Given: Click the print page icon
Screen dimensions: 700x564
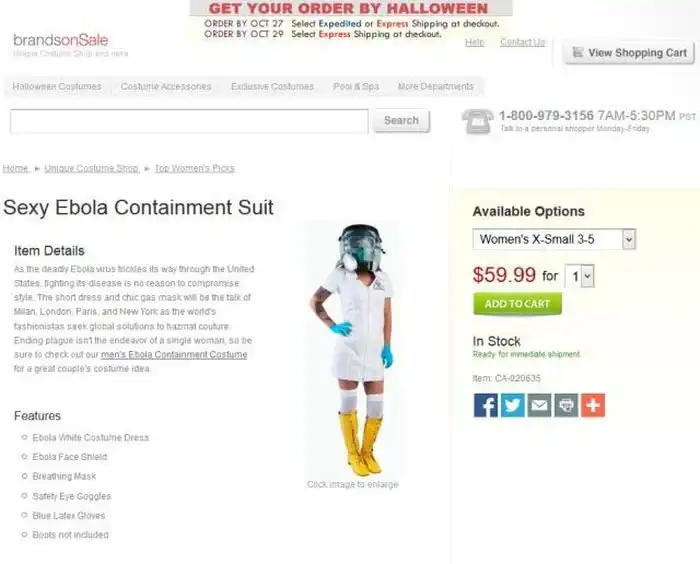Looking at the screenshot, I should [566, 405].
